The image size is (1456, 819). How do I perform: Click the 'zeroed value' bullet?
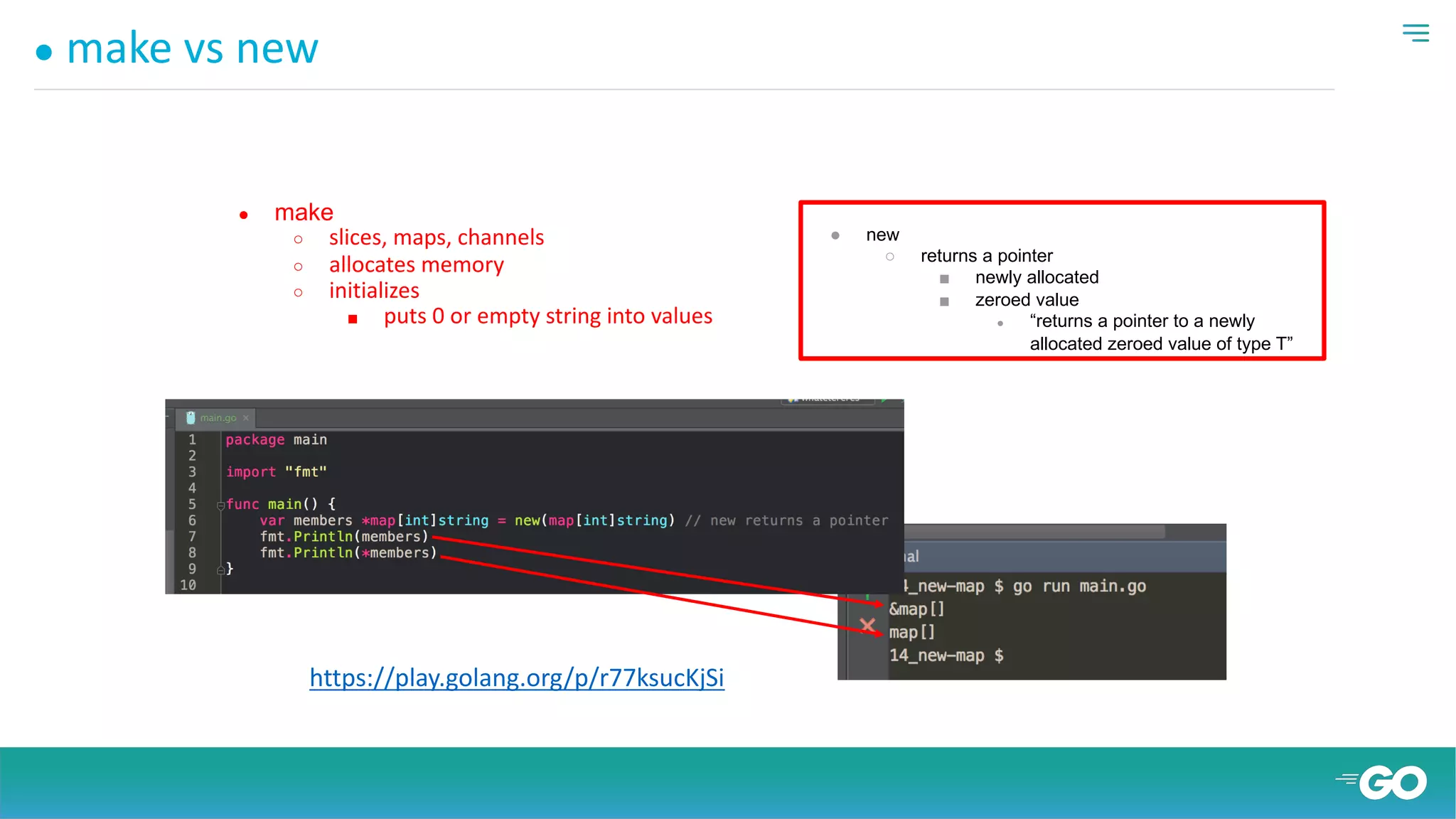(1027, 300)
